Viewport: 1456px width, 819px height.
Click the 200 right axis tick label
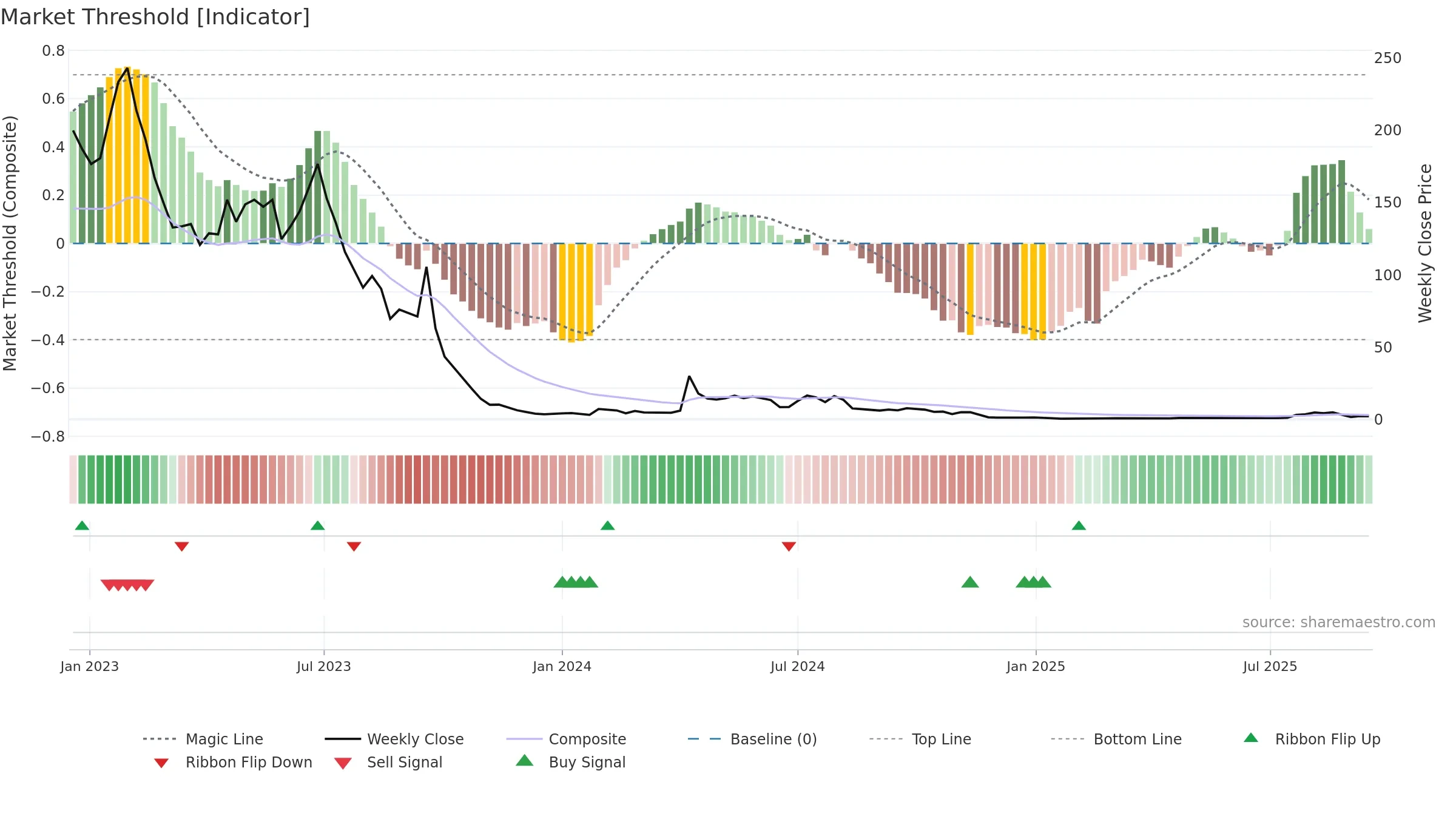point(1387,130)
